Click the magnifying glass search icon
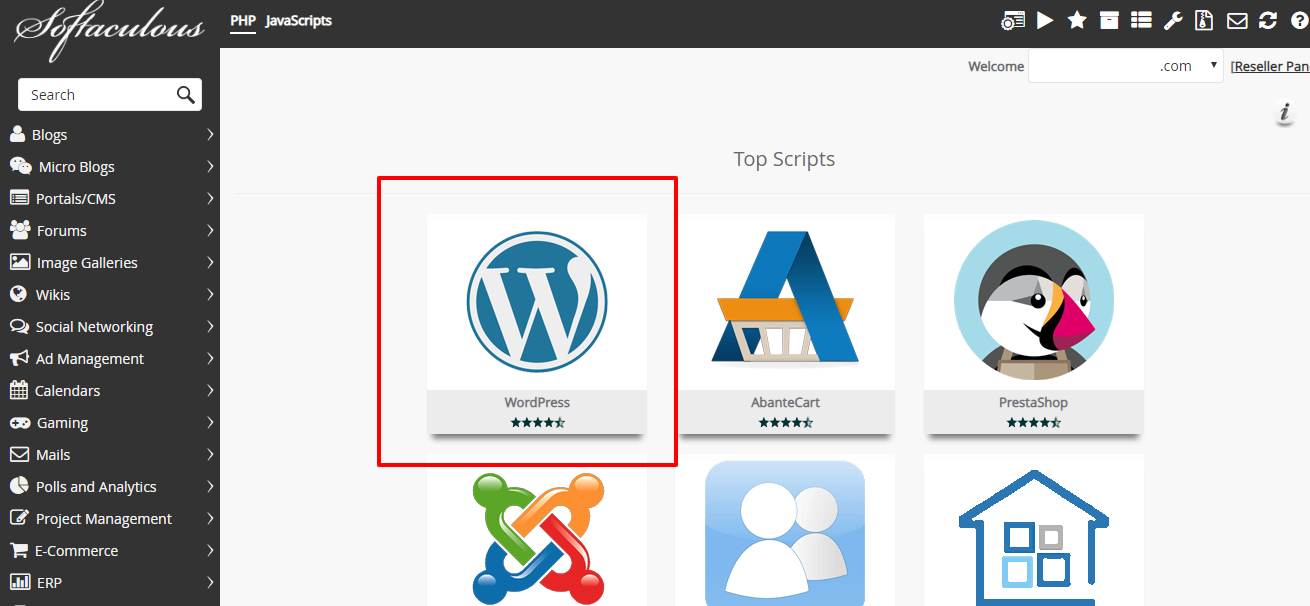The image size is (1310, 606). pyautogui.click(x=185, y=94)
